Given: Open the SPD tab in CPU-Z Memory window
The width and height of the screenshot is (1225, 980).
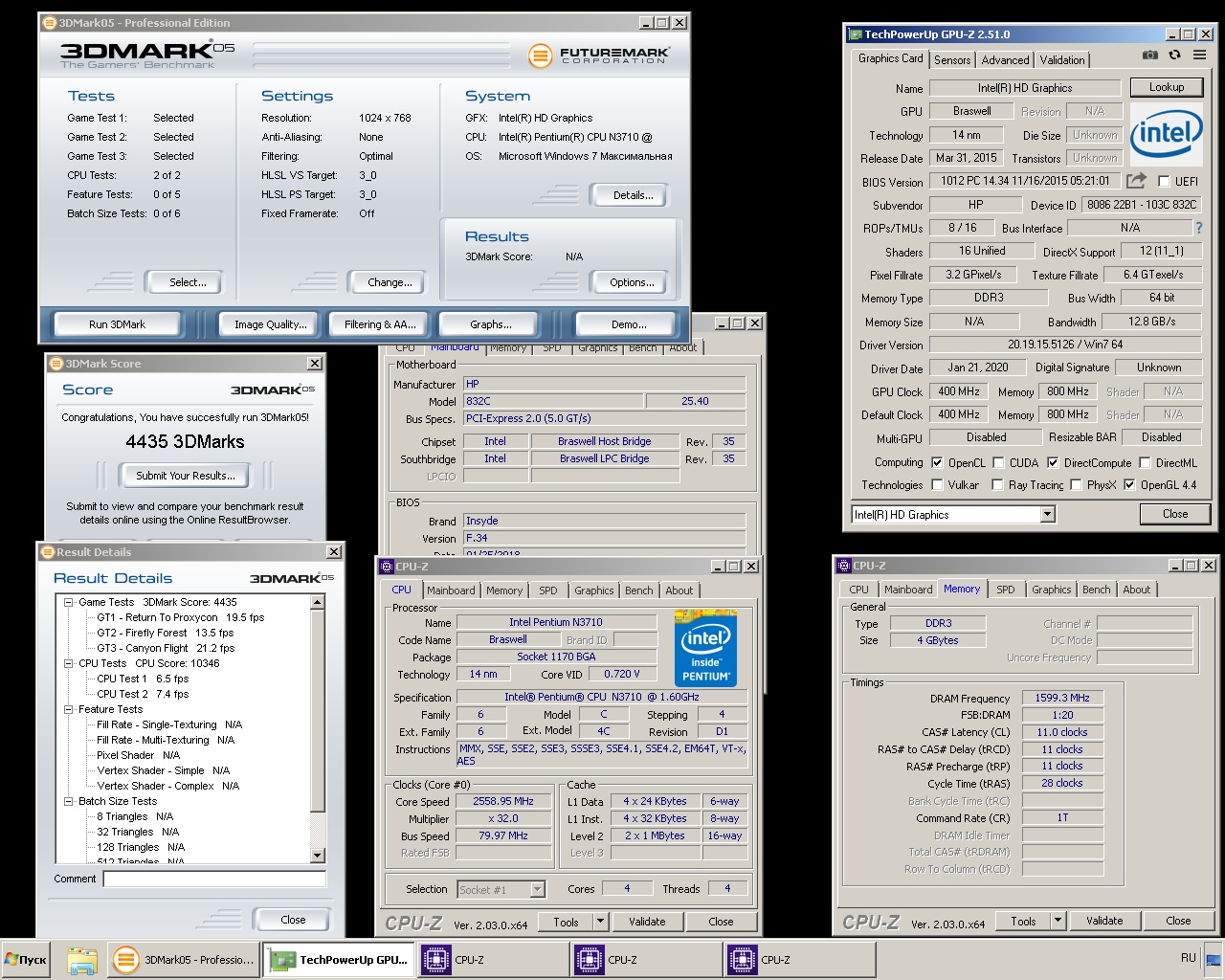Looking at the screenshot, I should click(x=1006, y=590).
